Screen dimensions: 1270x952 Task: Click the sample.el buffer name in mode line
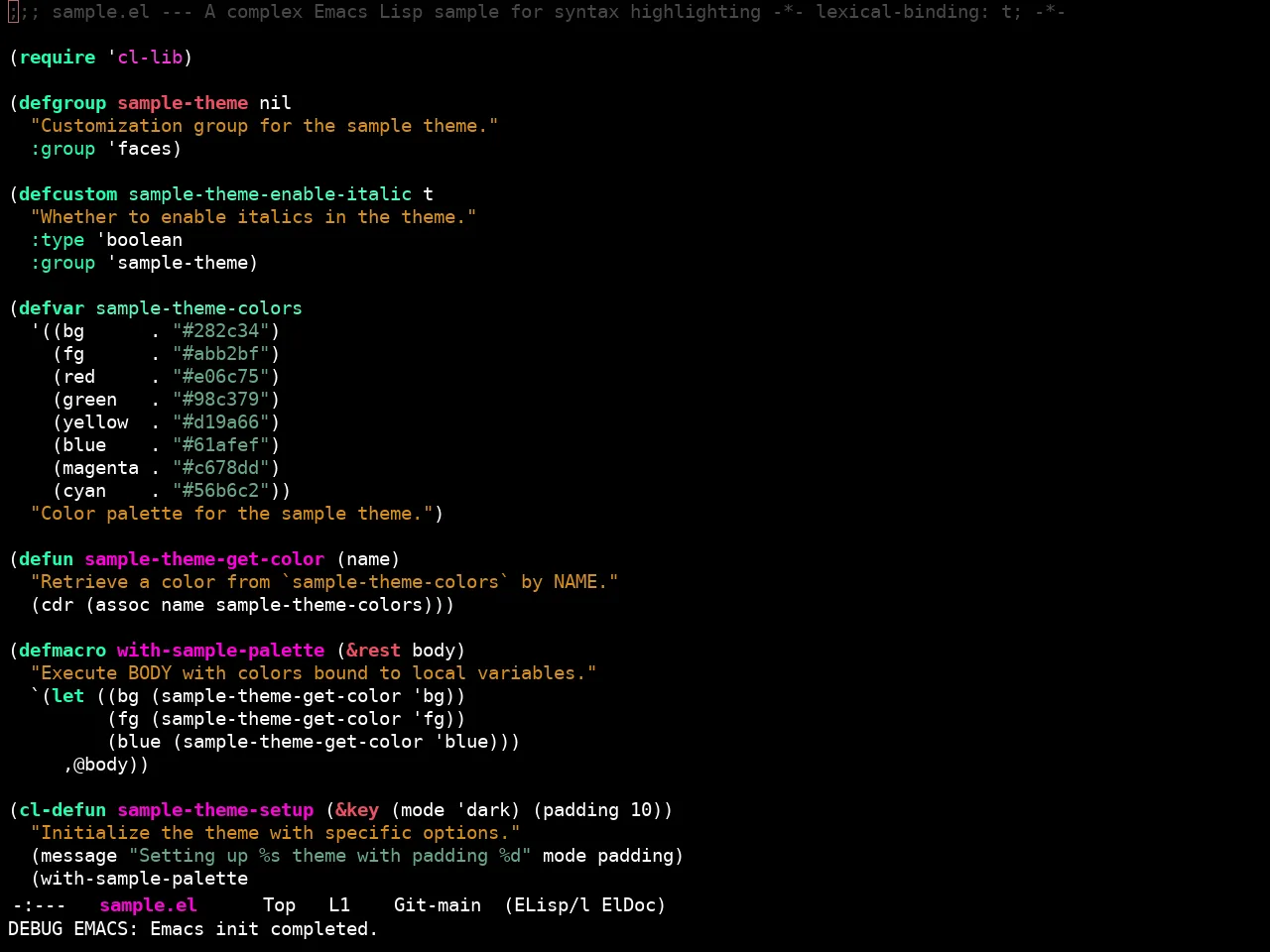click(x=148, y=905)
